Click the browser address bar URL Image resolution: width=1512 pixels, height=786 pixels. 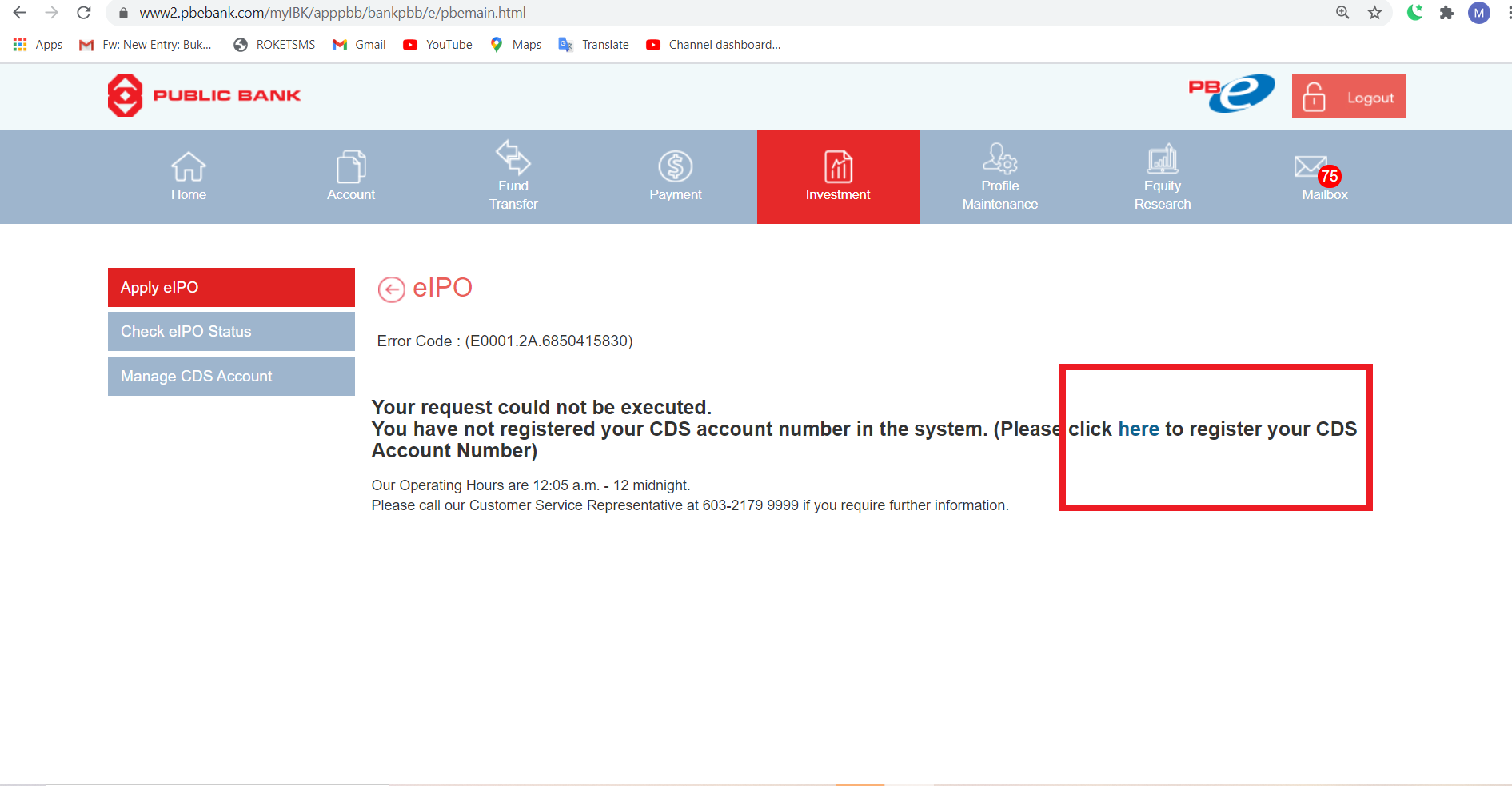pos(332,13)
